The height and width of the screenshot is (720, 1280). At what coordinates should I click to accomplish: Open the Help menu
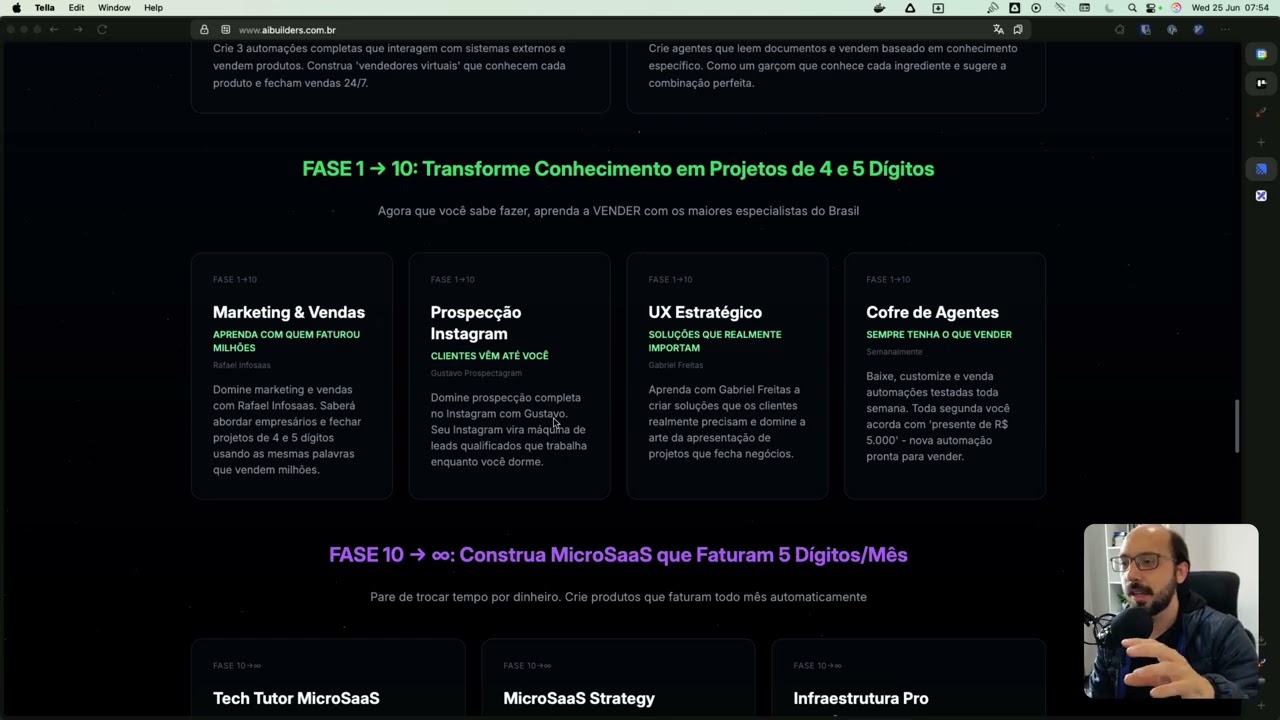click(153, 8)
